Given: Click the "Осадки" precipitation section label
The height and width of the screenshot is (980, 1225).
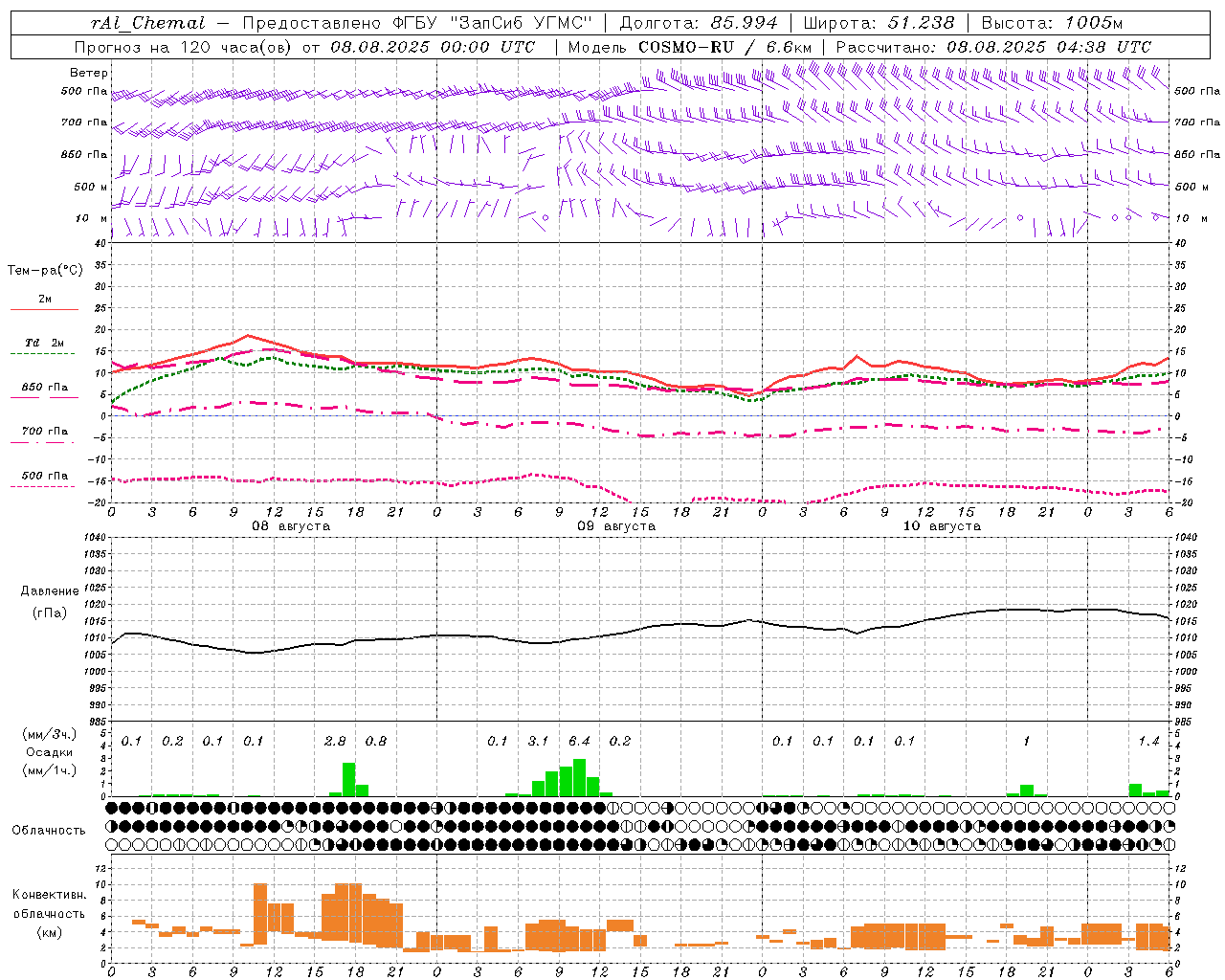Looking at the screenshot, I should pos(48,752).
